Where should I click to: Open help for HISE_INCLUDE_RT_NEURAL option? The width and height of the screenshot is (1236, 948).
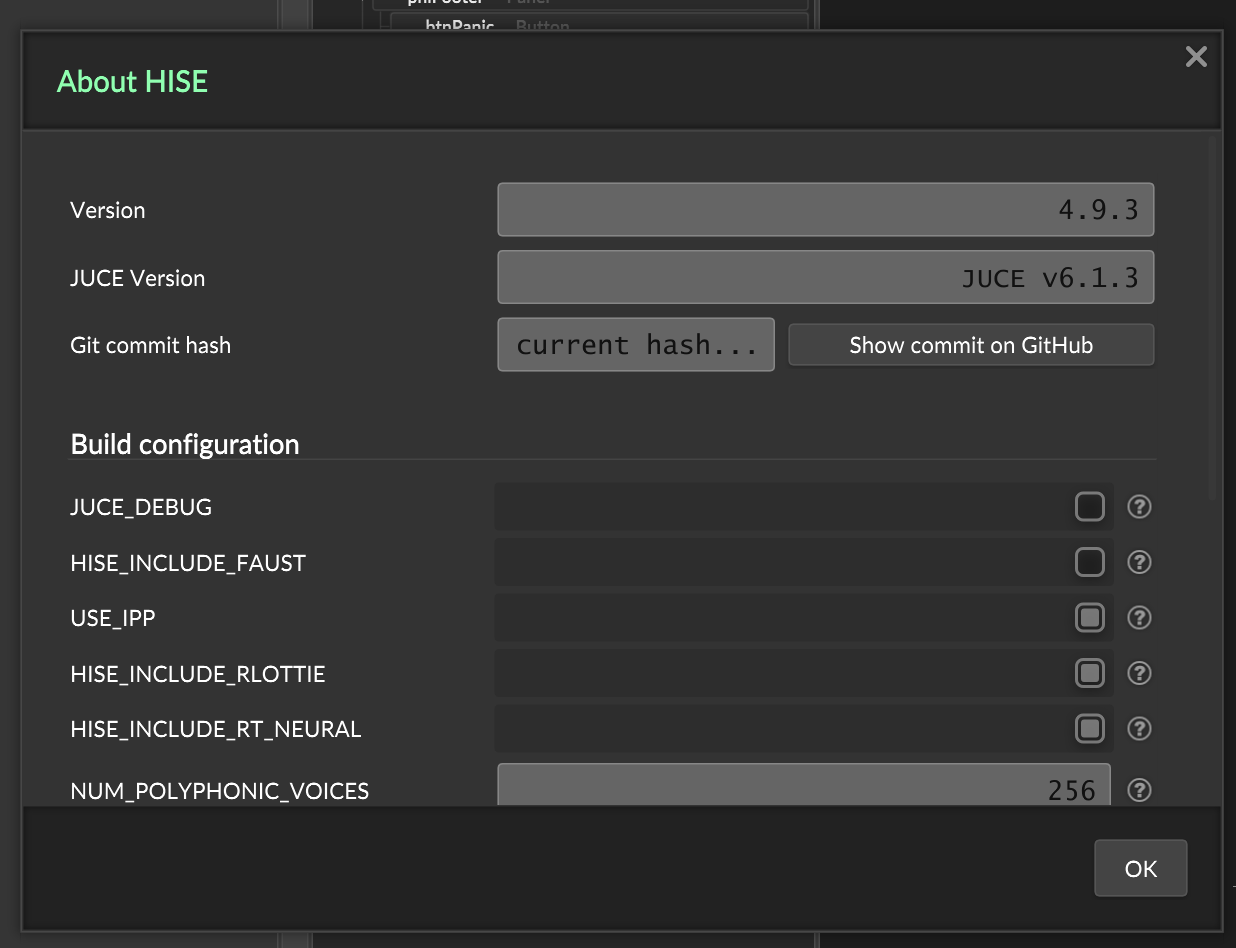(x=1139, y=729)
